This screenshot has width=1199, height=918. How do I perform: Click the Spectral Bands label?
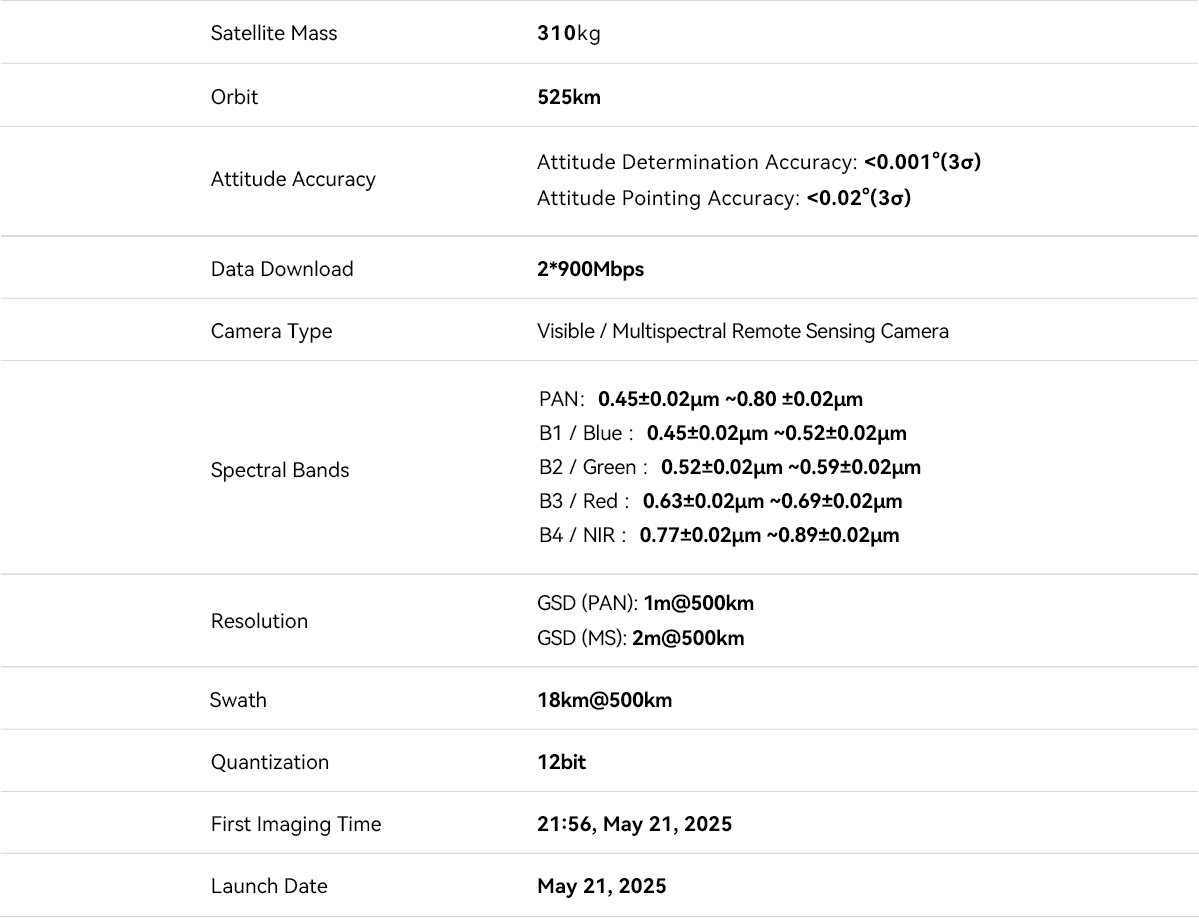coord(280,470)
